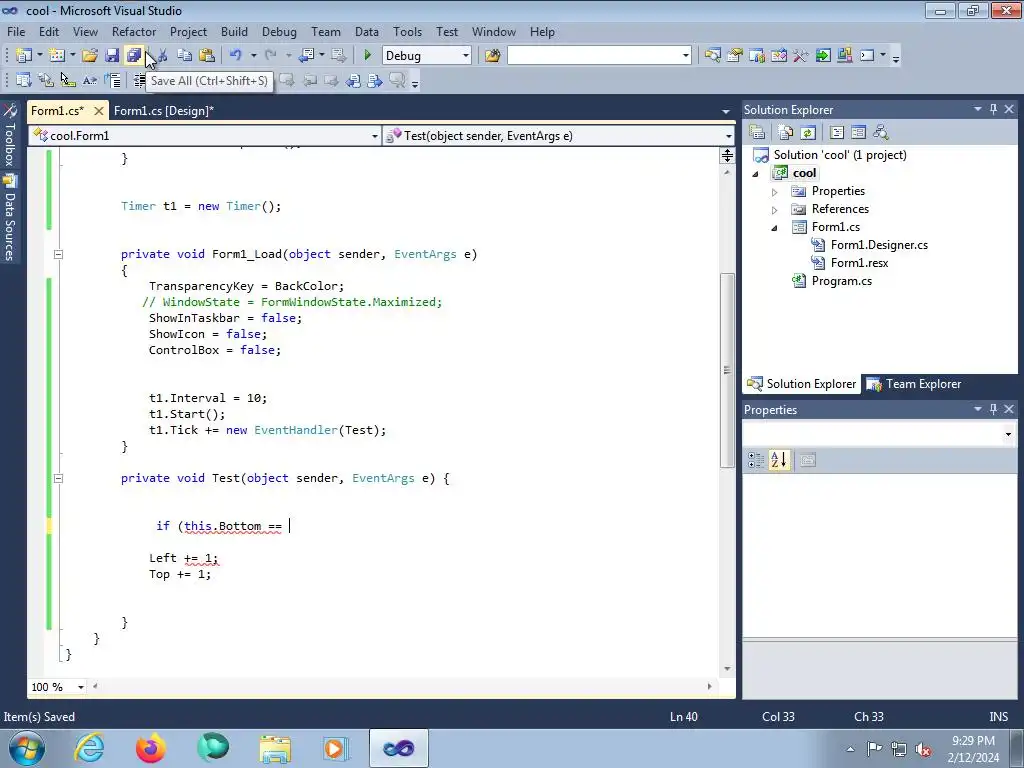Expand the Properties node in Solution Explorer
Screen dimensions: 1024x768
pyautogui.click(x=775, y=192)
